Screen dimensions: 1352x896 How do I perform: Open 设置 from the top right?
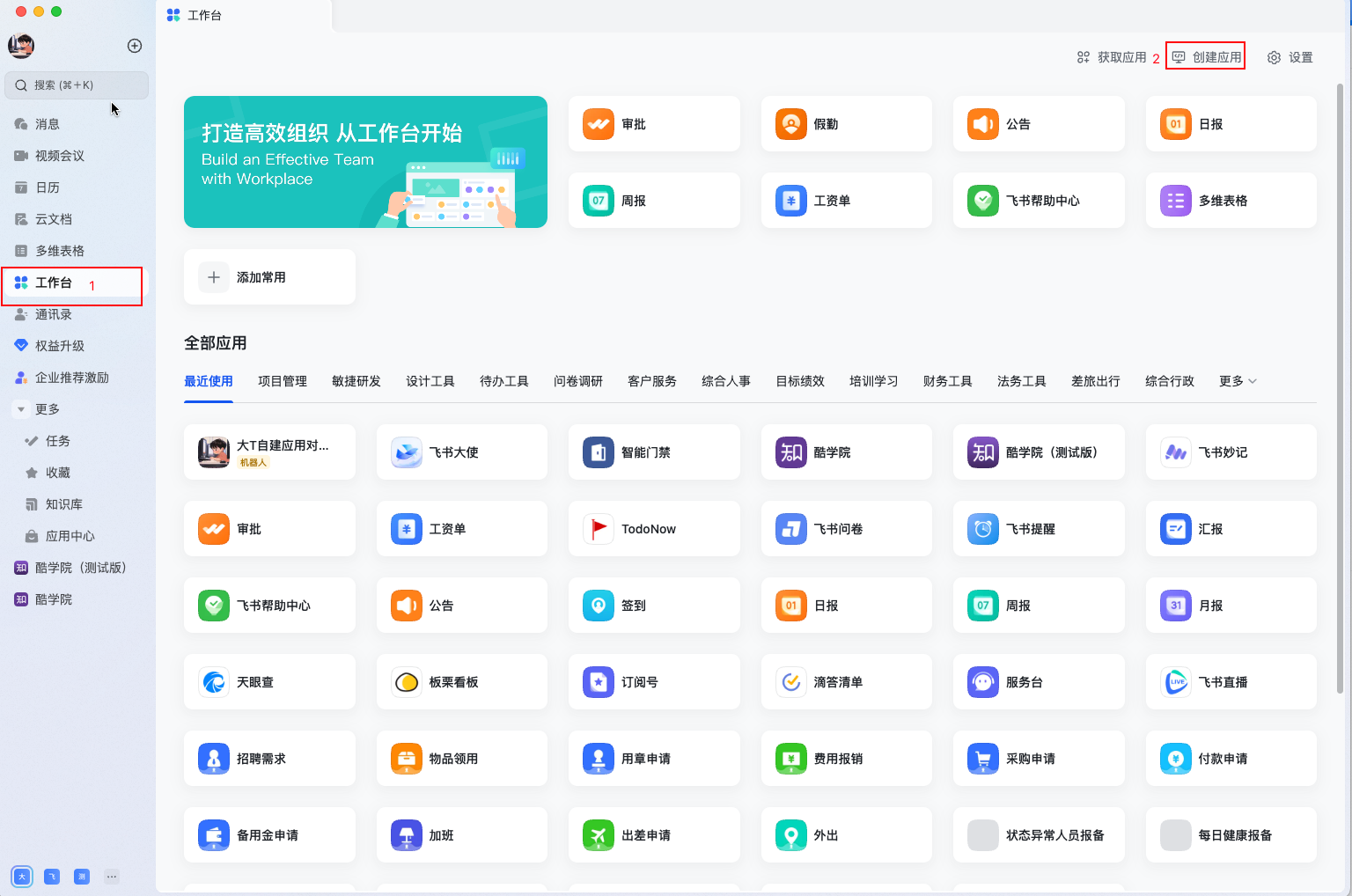pos(1290,57)
